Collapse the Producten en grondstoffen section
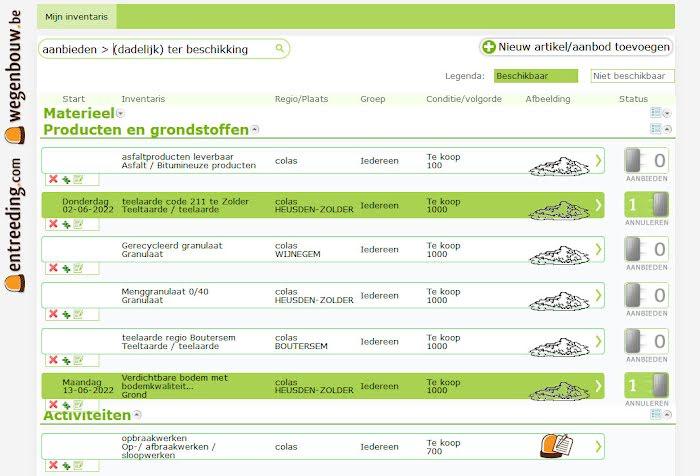This screenshot has height=476, width=700. click(255, 130)
